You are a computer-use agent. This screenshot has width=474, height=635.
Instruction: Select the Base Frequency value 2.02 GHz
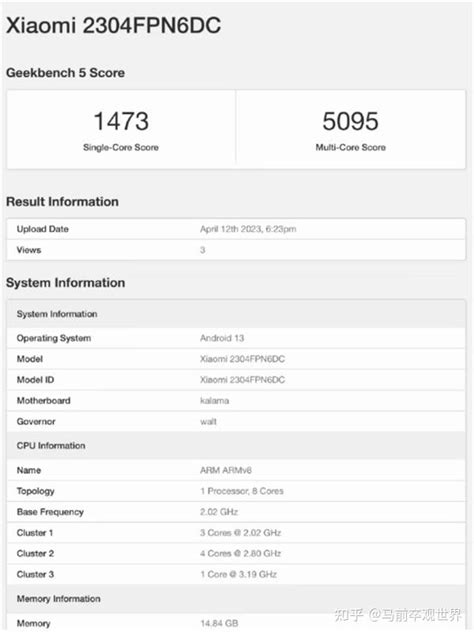click(219, 512)
